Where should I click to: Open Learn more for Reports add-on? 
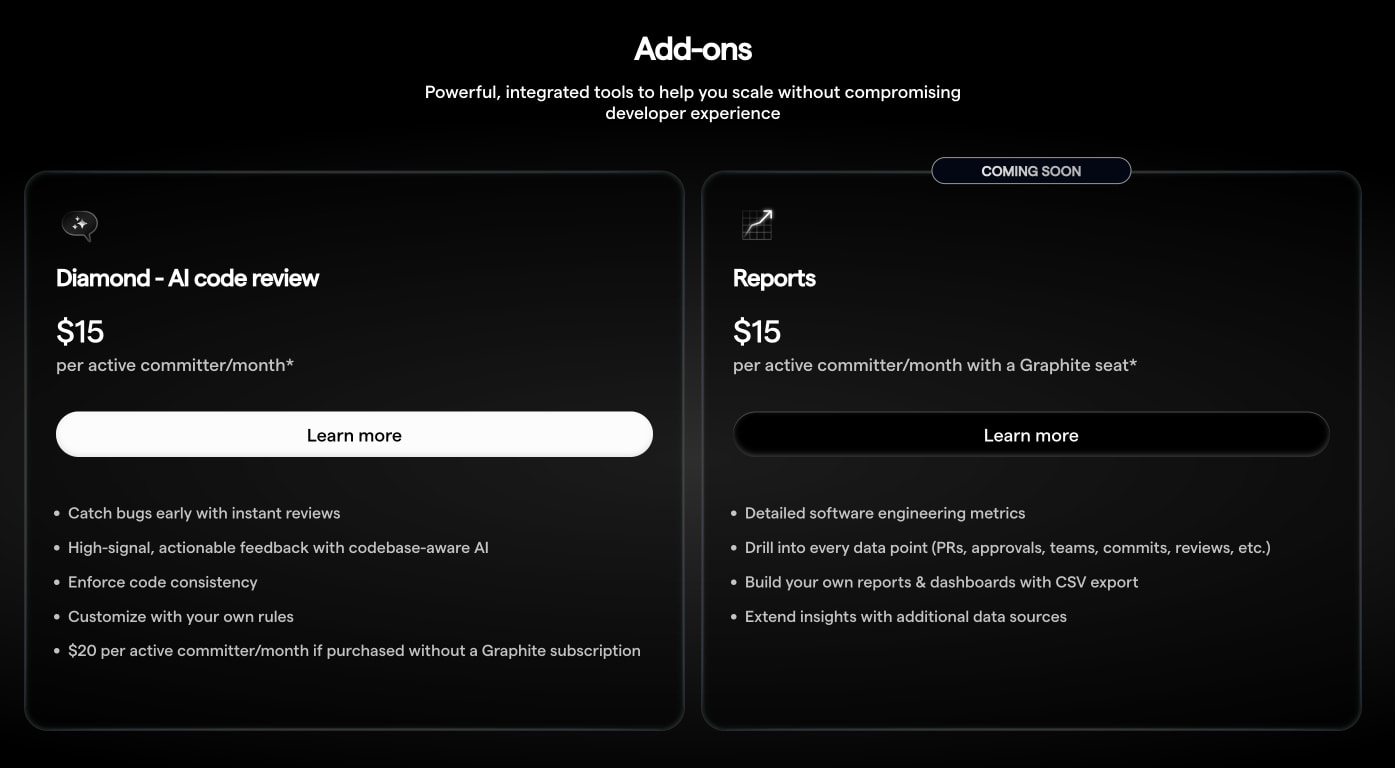point(1031,435)
